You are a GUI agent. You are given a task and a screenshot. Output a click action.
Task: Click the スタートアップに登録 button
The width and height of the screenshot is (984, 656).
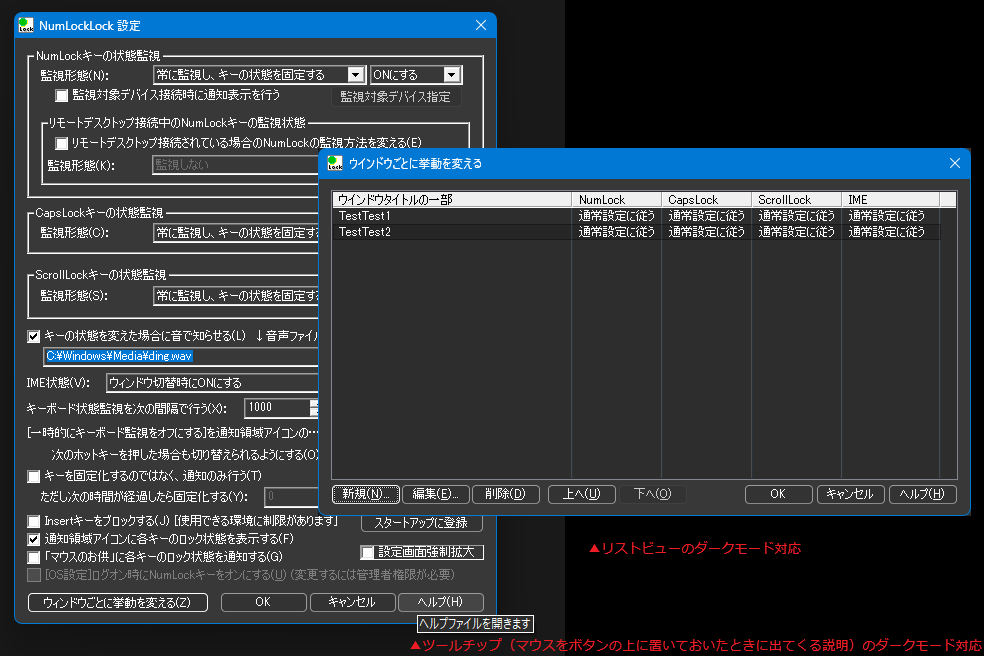point(421,523)
